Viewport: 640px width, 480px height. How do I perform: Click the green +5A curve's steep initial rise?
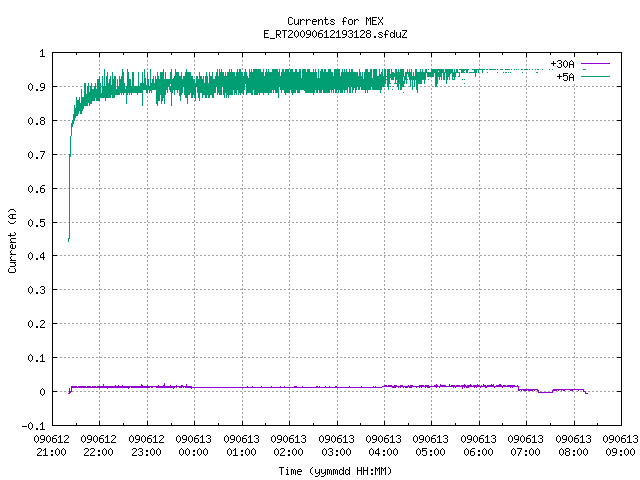pos(69,184)
